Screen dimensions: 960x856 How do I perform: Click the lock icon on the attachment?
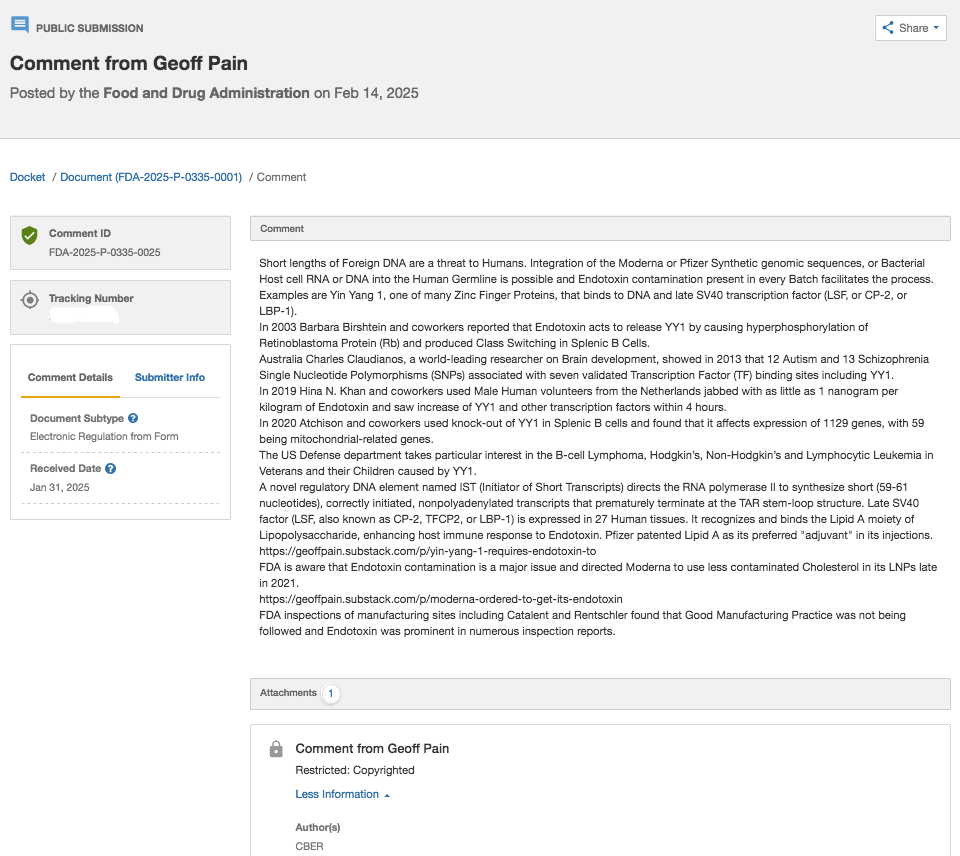(x=276, y=749)
